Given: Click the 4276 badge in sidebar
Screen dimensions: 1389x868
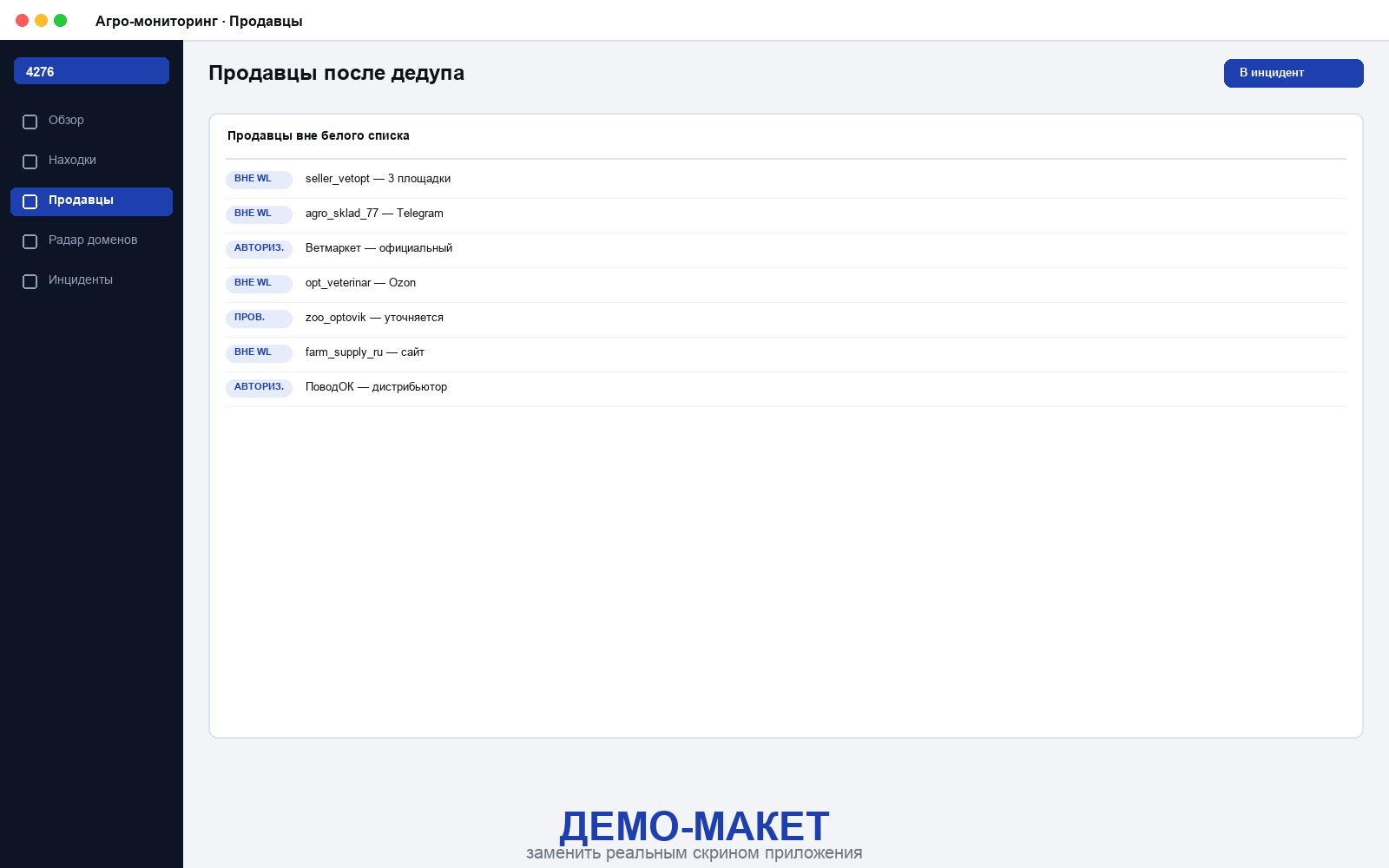Looking at the screenshot, I should (x=91, y=71).
